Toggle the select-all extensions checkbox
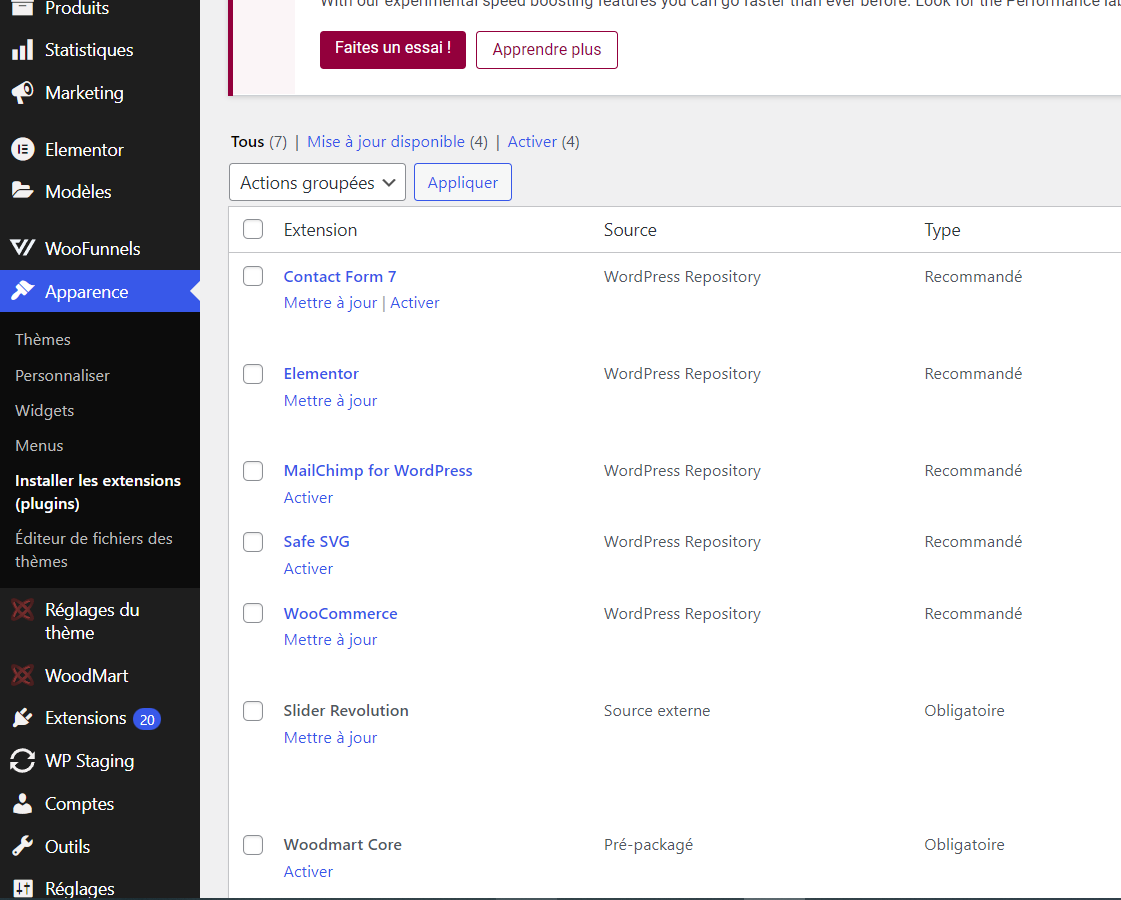1121x900 pixels. tap(253, 229)
